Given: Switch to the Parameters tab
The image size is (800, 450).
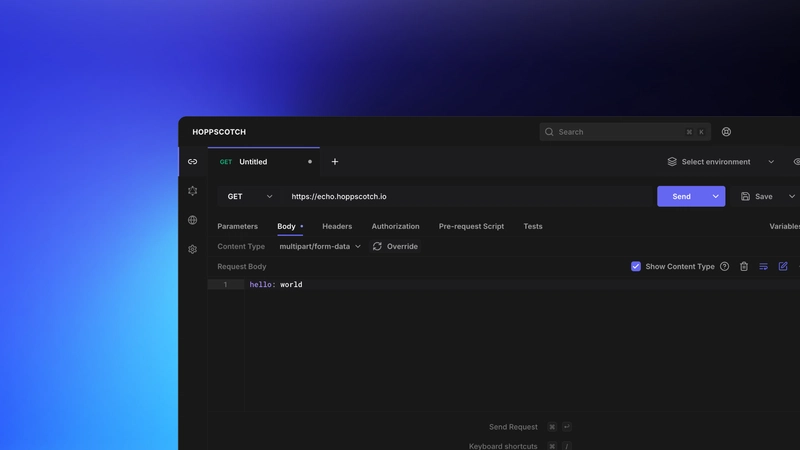Looking at the screenshot, I should point(237,227).
